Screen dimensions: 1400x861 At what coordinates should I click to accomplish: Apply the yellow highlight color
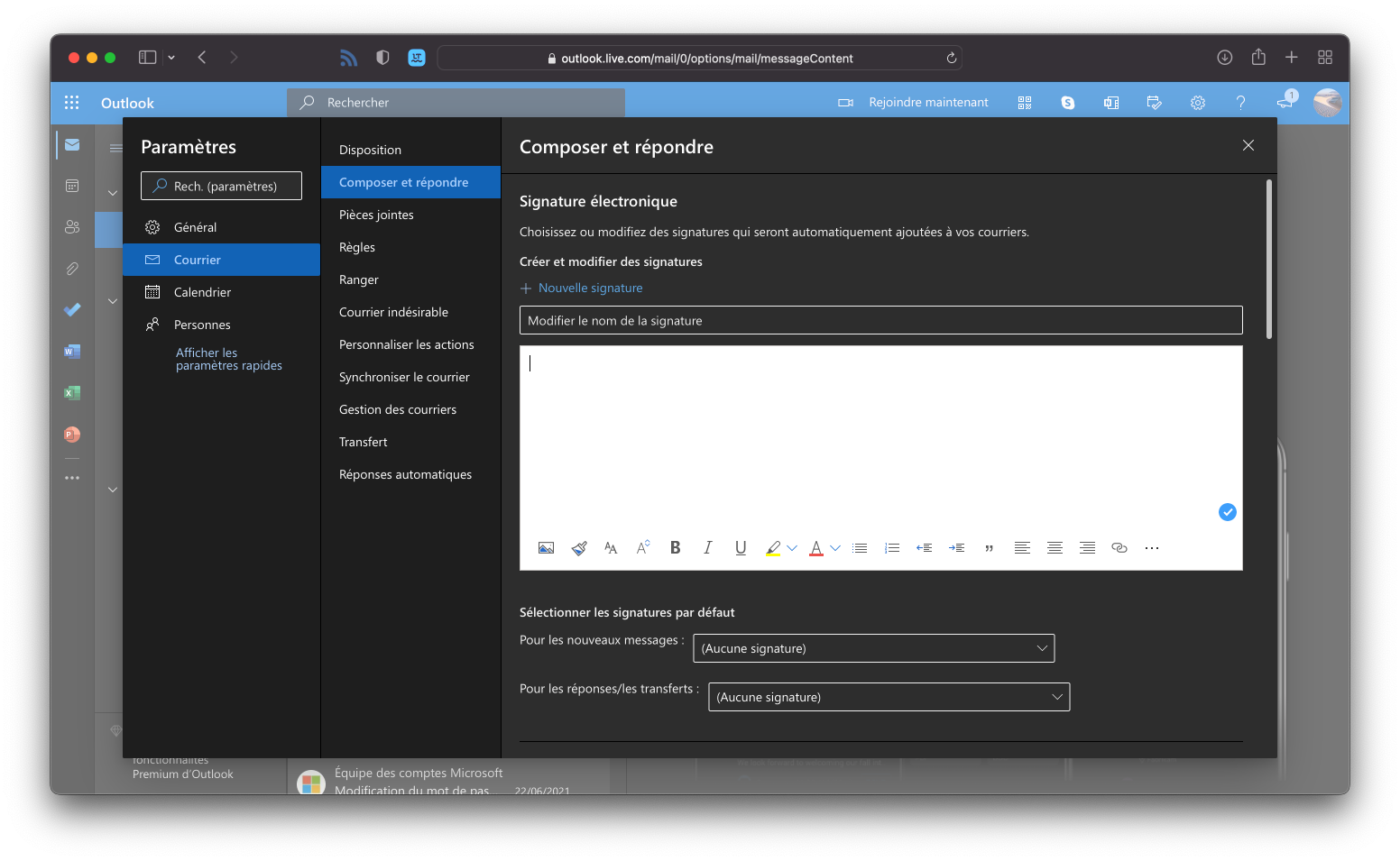click(x=773, y=548)
